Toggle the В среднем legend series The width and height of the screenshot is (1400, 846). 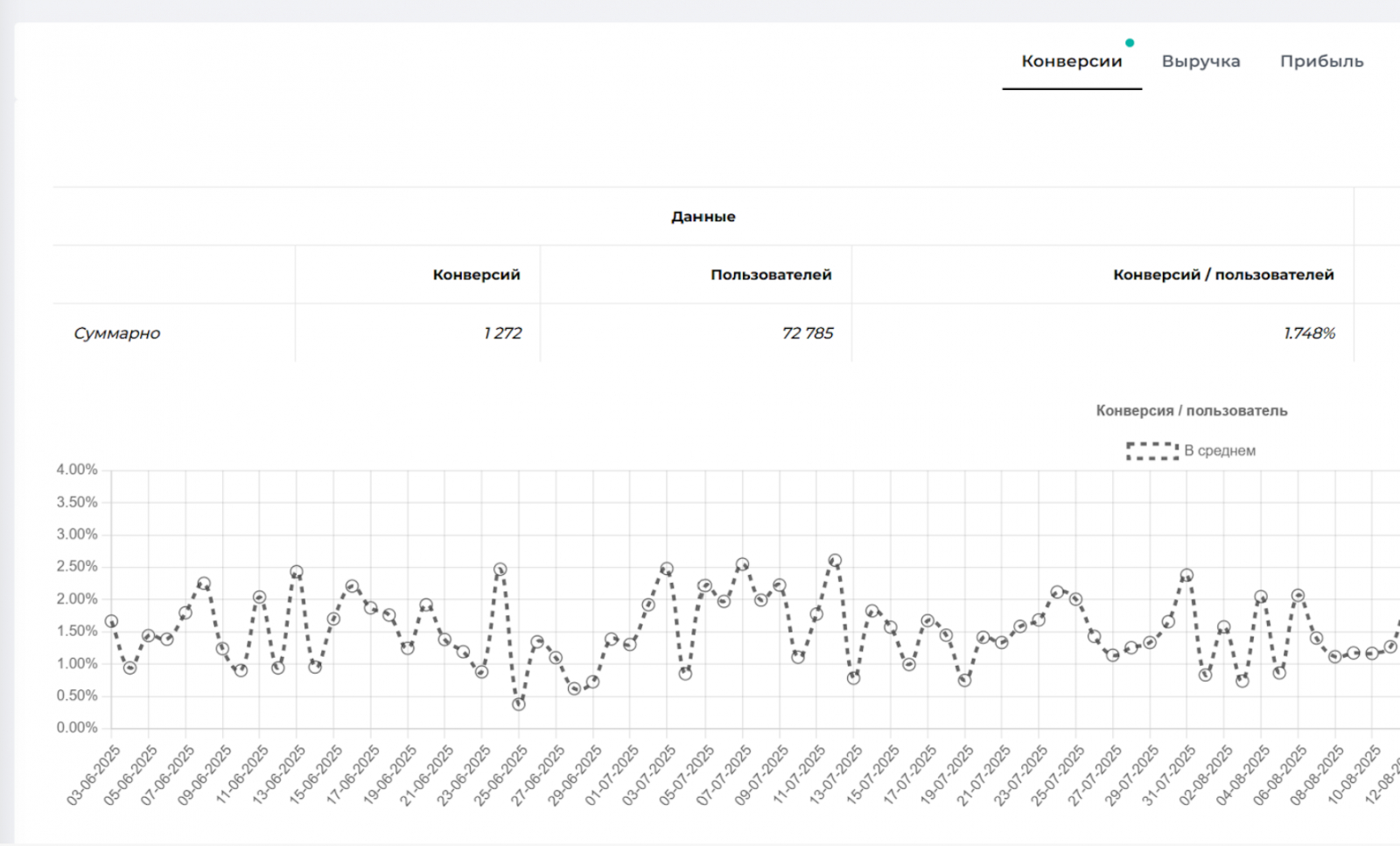pos(1219,451)
